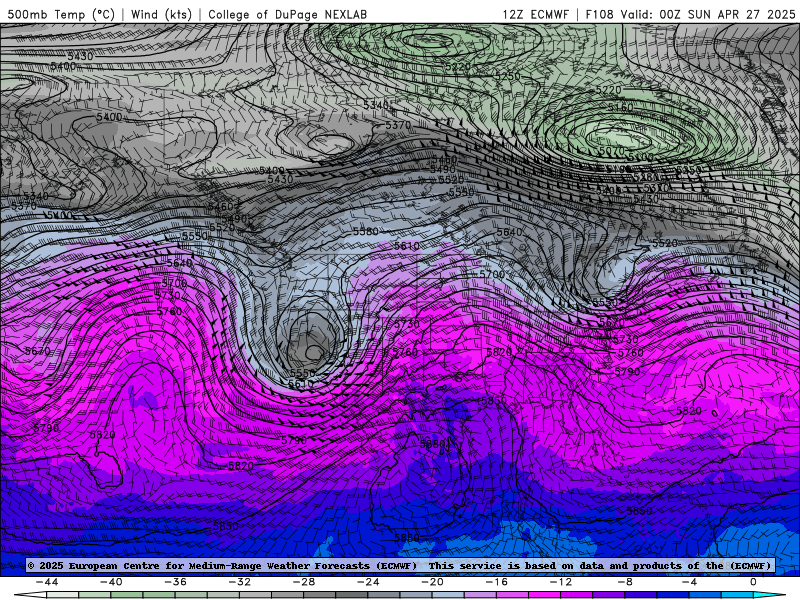The width and height of the screenshot is (800, 600).
Task: Click the "Wind (kts)" header label
Action: 161,14
